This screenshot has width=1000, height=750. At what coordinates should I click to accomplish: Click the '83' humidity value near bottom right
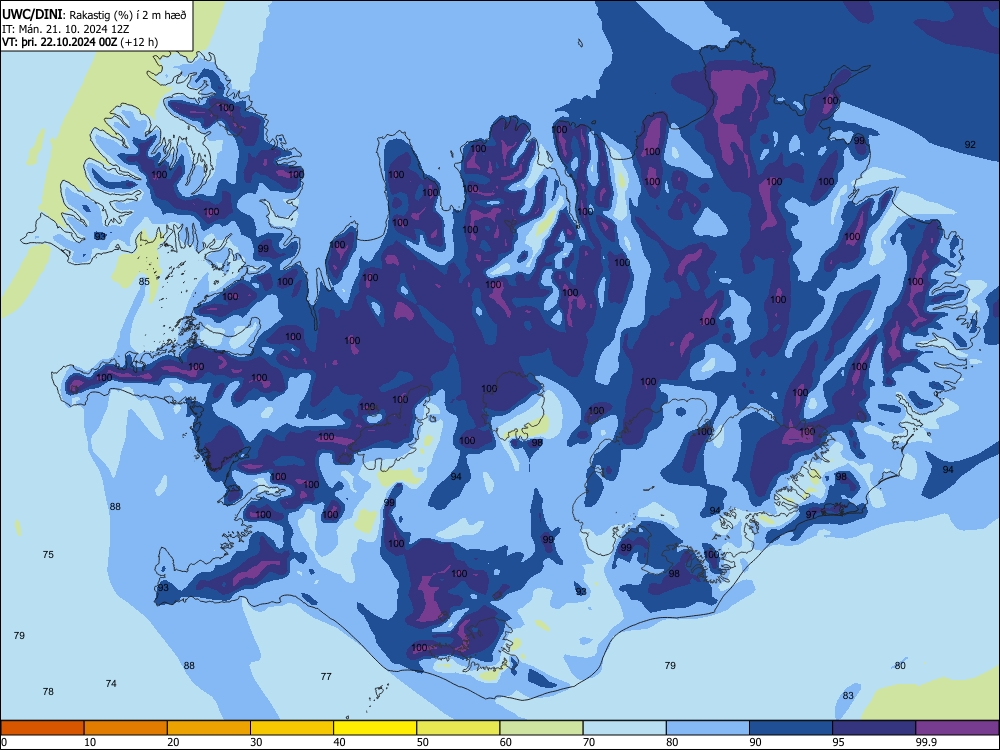click(x=848, y=696)
